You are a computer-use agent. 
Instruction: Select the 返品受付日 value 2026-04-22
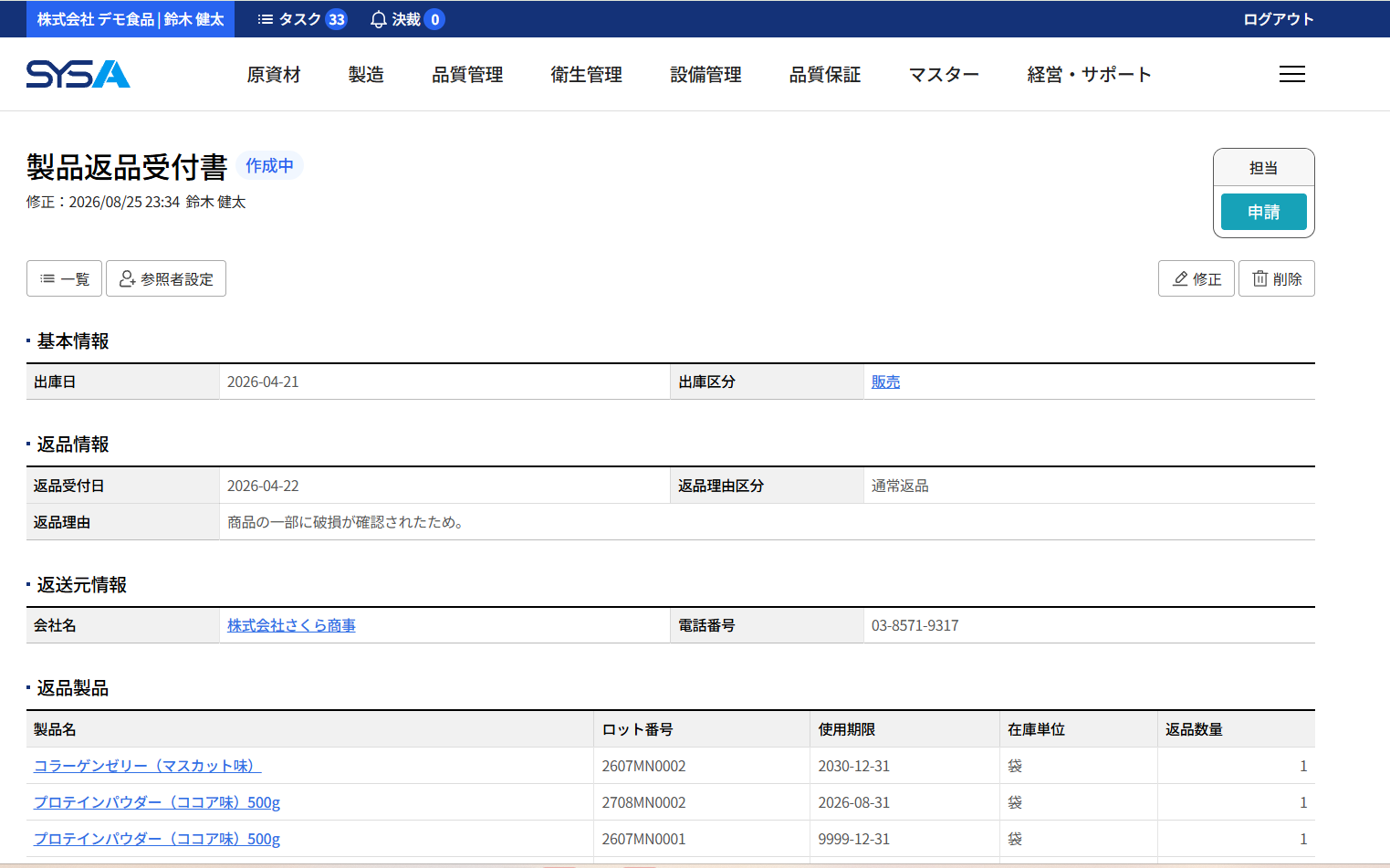pos(263,486)
